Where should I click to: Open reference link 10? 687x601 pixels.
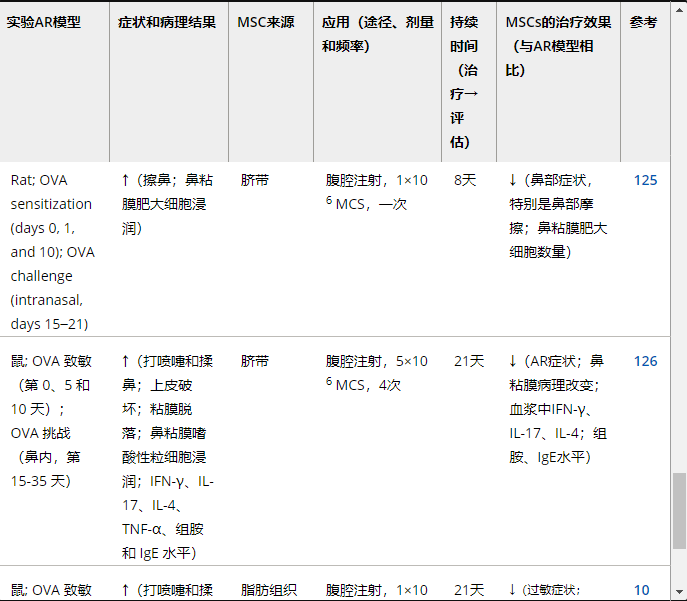coord(641,590)
